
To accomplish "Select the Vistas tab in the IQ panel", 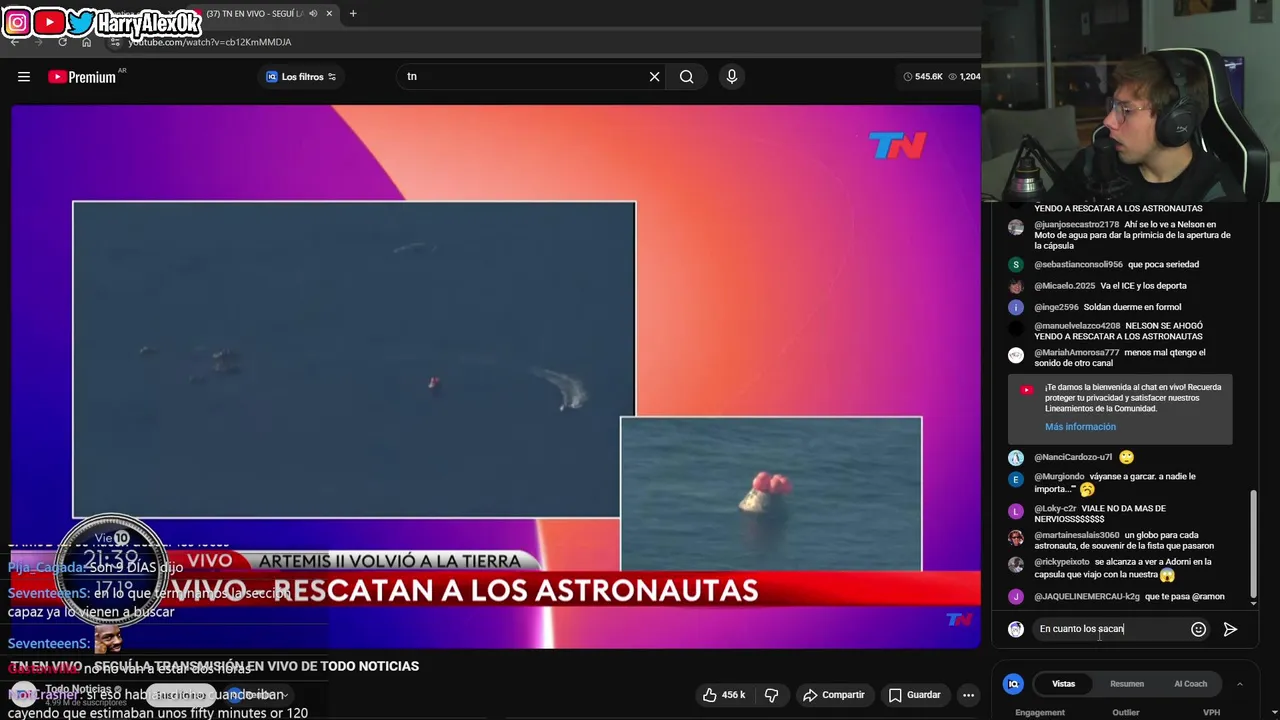I will (x=1063, y=684).
